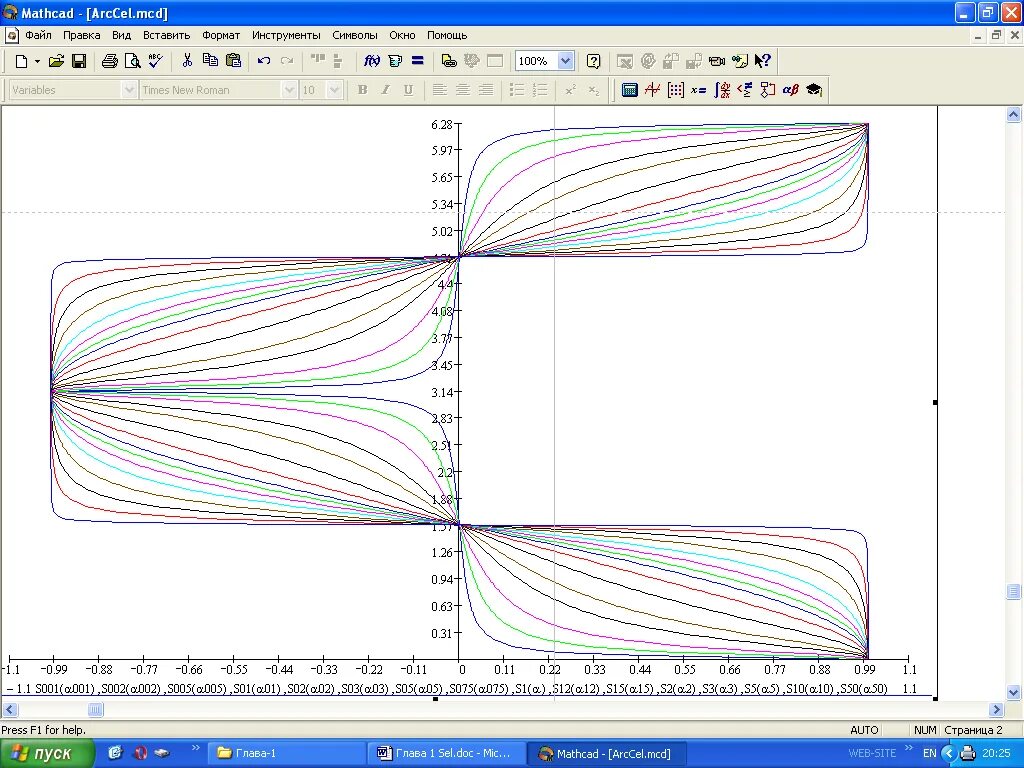Viewport: 1024px width, 768px height.
Task: Click the Insert Unit measuring cup icon
Action: pyautogui.click(x=395, y=61)
